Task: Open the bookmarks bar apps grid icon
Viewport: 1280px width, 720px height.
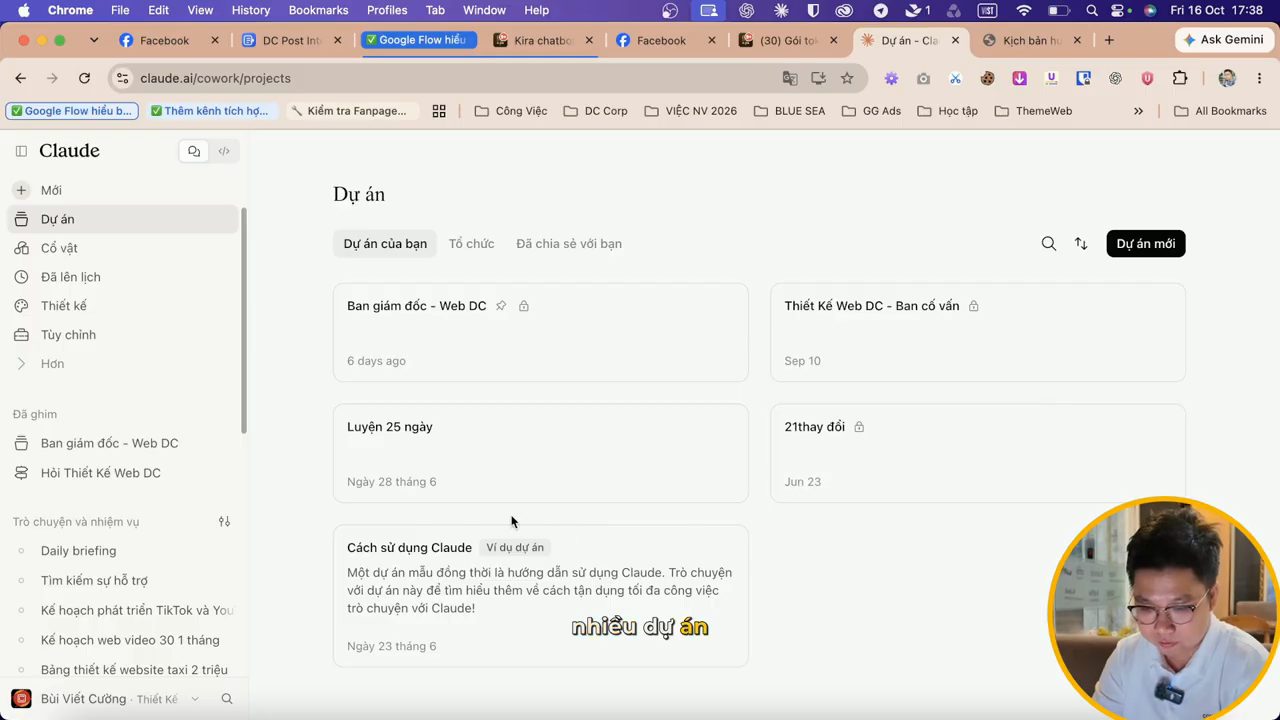Action: (439, 111)
